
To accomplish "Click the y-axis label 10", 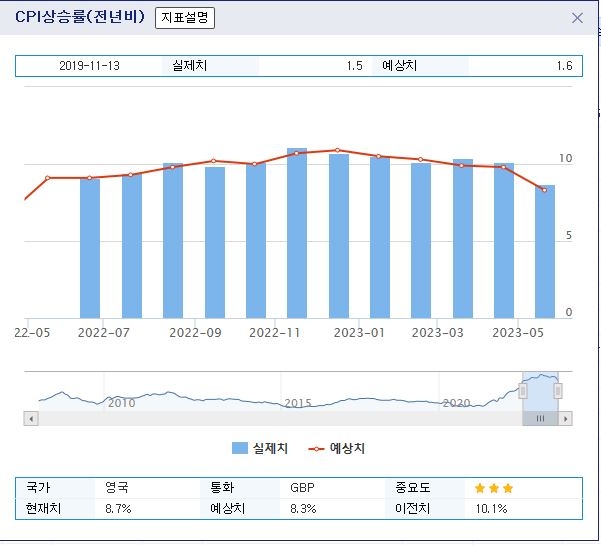I will (x=566, y=158).
